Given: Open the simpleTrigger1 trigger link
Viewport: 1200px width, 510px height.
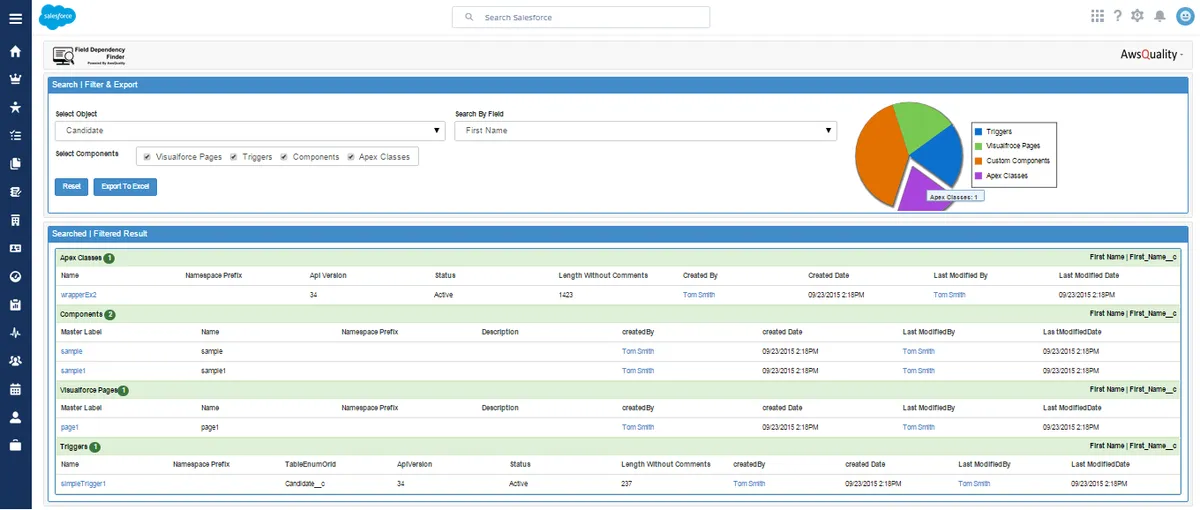Looking at the screenshot, I should [83, 483].
